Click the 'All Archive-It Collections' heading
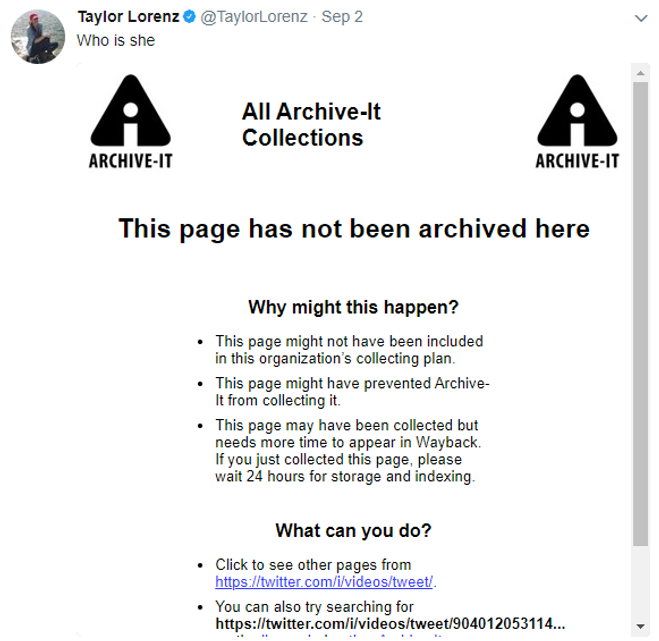Screen dimensions: 659x641 pos(311,125)
